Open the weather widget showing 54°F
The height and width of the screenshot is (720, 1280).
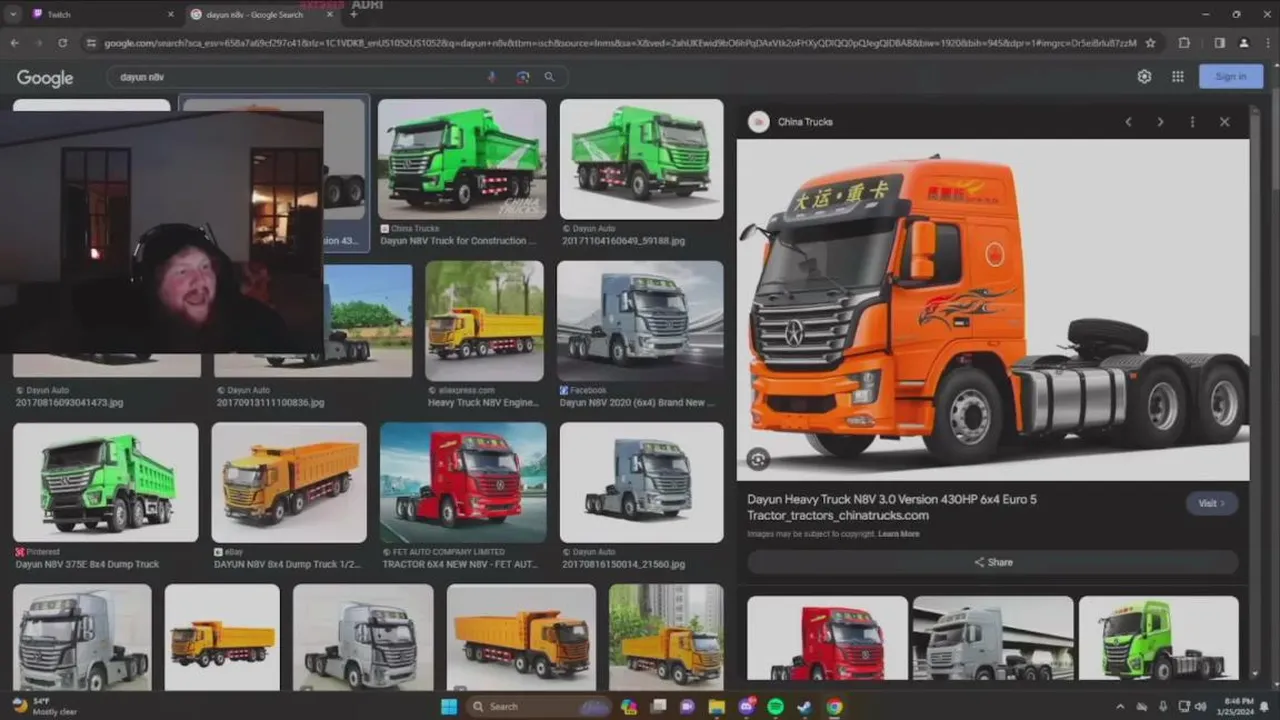(x=44, y=706)
